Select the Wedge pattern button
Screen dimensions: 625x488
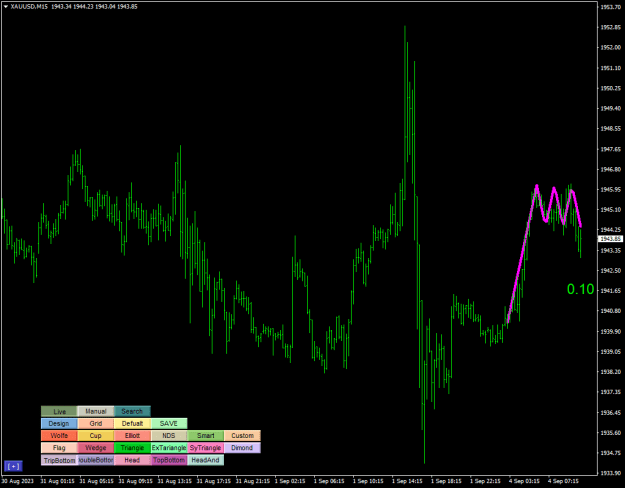coord(96,448)
